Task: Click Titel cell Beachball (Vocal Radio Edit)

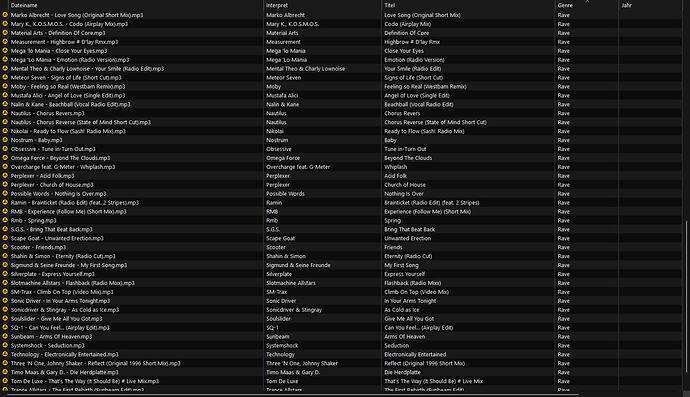Action: click(418, 104)
